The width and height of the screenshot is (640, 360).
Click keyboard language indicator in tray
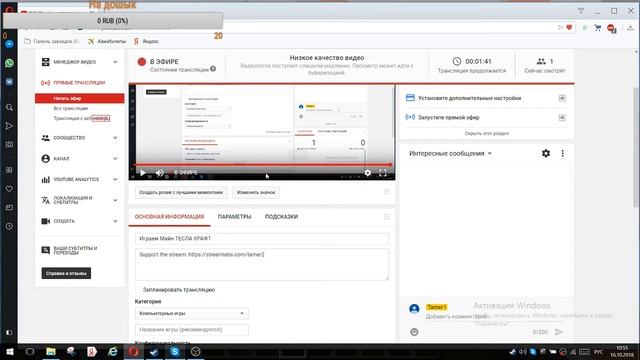coord(598,352)
